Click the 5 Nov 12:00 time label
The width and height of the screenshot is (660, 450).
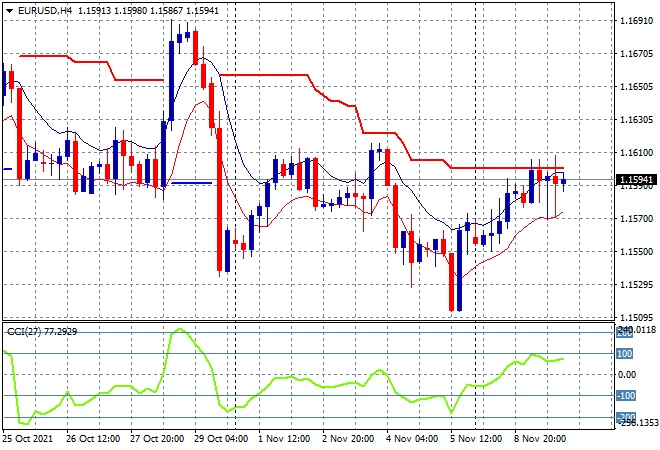(x=476, y=439)
